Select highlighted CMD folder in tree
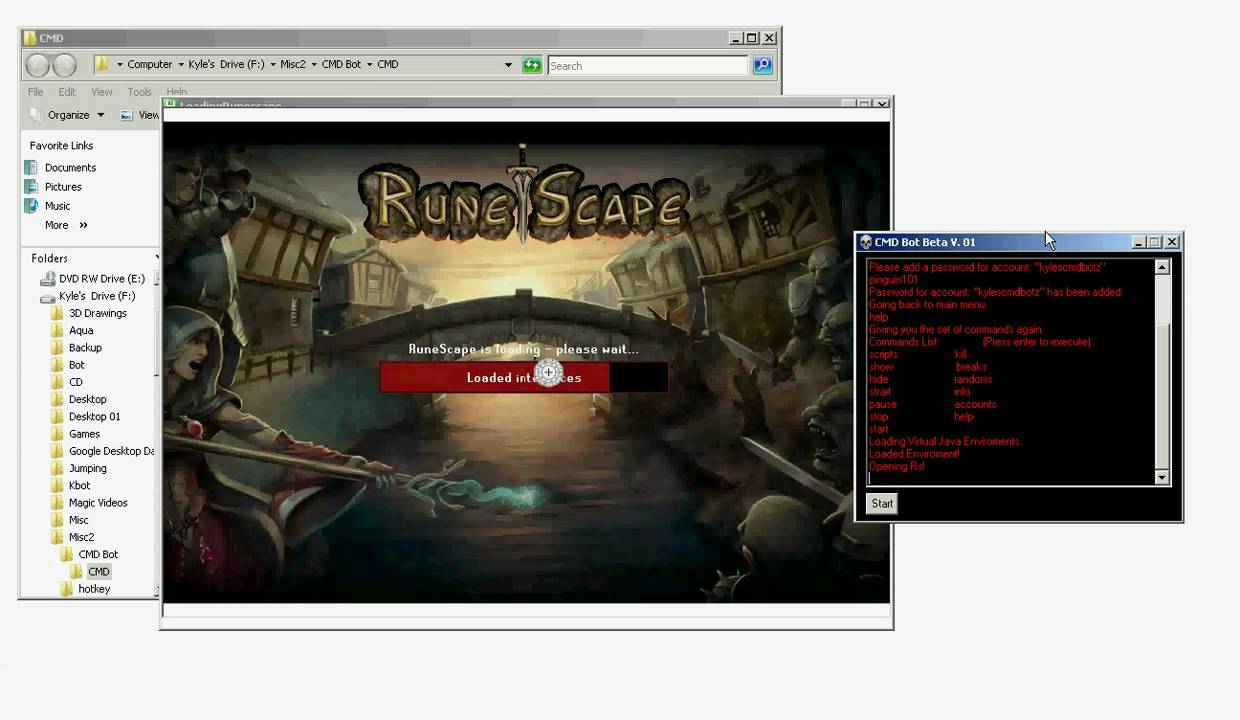 99,572
